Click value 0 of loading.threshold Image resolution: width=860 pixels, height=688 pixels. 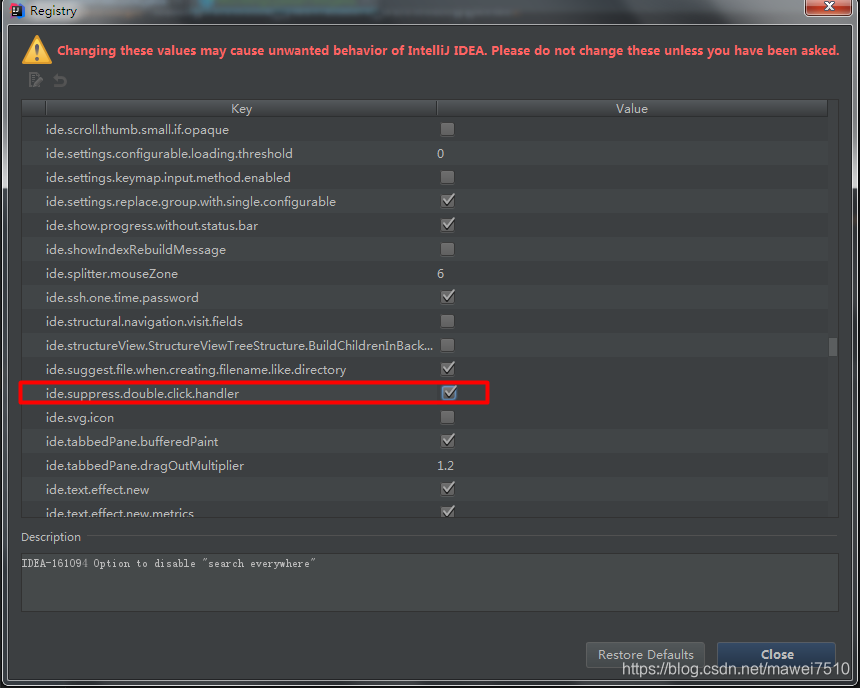click(440, 154)
